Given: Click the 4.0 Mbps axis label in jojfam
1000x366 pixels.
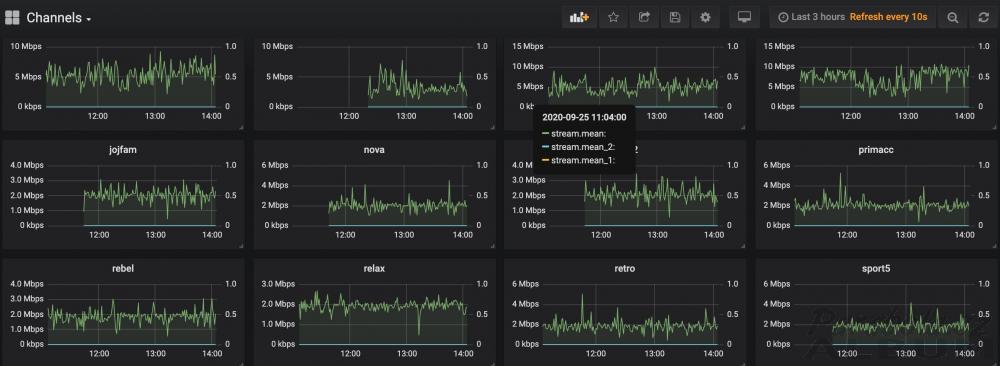Looking at the screenshot, I should (27, 165).
